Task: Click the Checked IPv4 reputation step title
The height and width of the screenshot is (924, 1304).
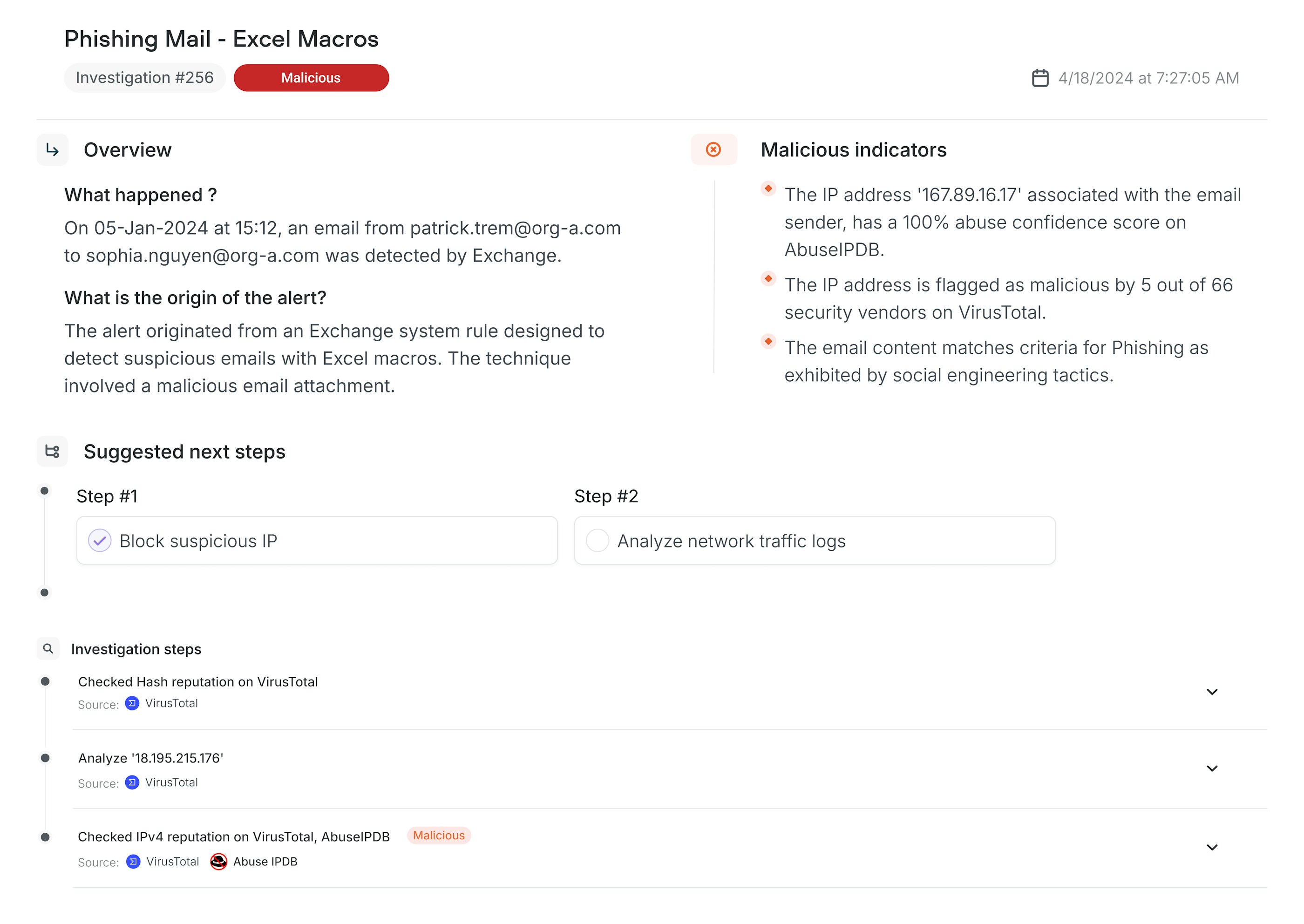Action: point(233,837)
